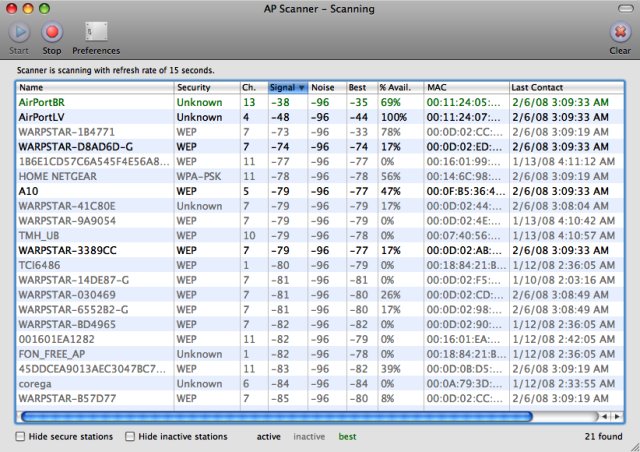Sort by Signal column header
This screenshot has width=640, height=452.
pyautogui.click(x=287, y=88)
